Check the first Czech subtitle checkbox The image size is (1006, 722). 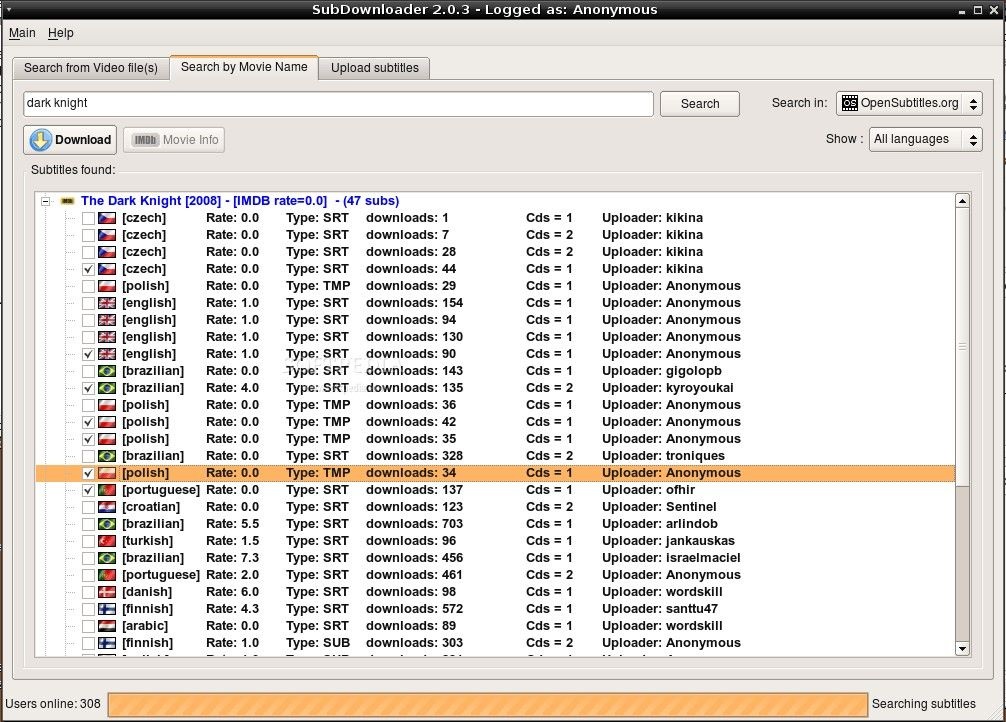click(x=89, y=218)
